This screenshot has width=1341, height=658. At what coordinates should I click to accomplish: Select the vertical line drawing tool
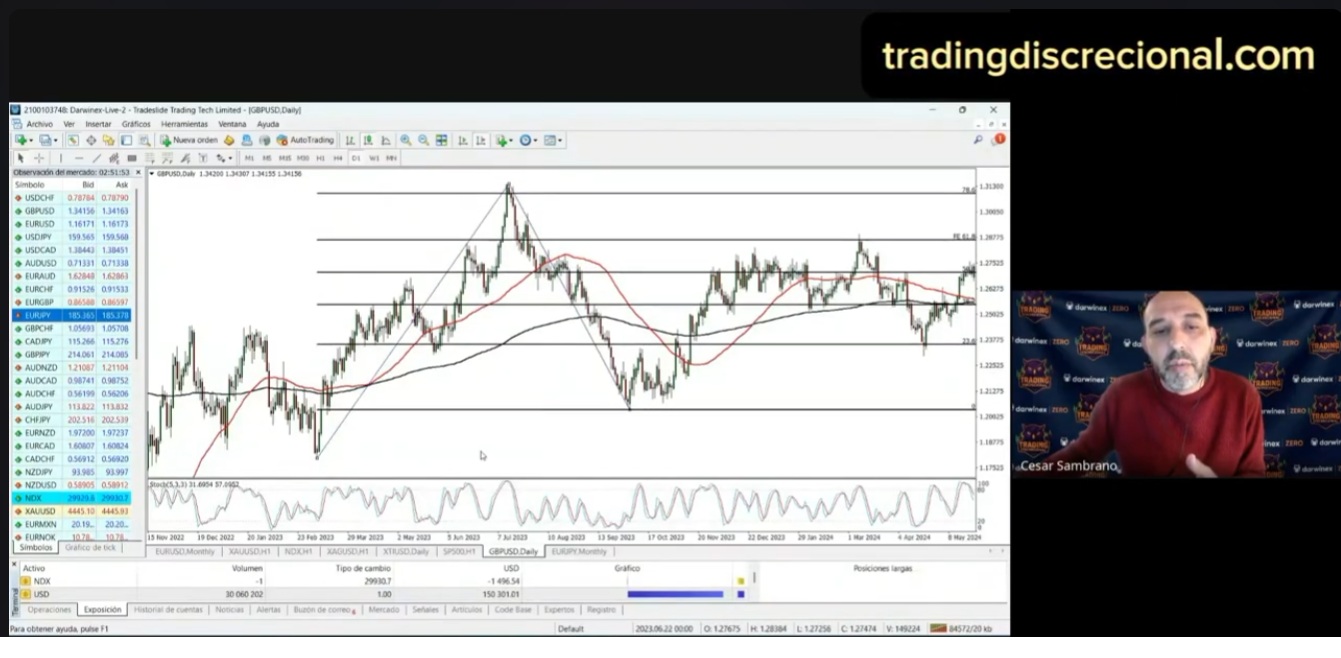(x=61, y=158)
